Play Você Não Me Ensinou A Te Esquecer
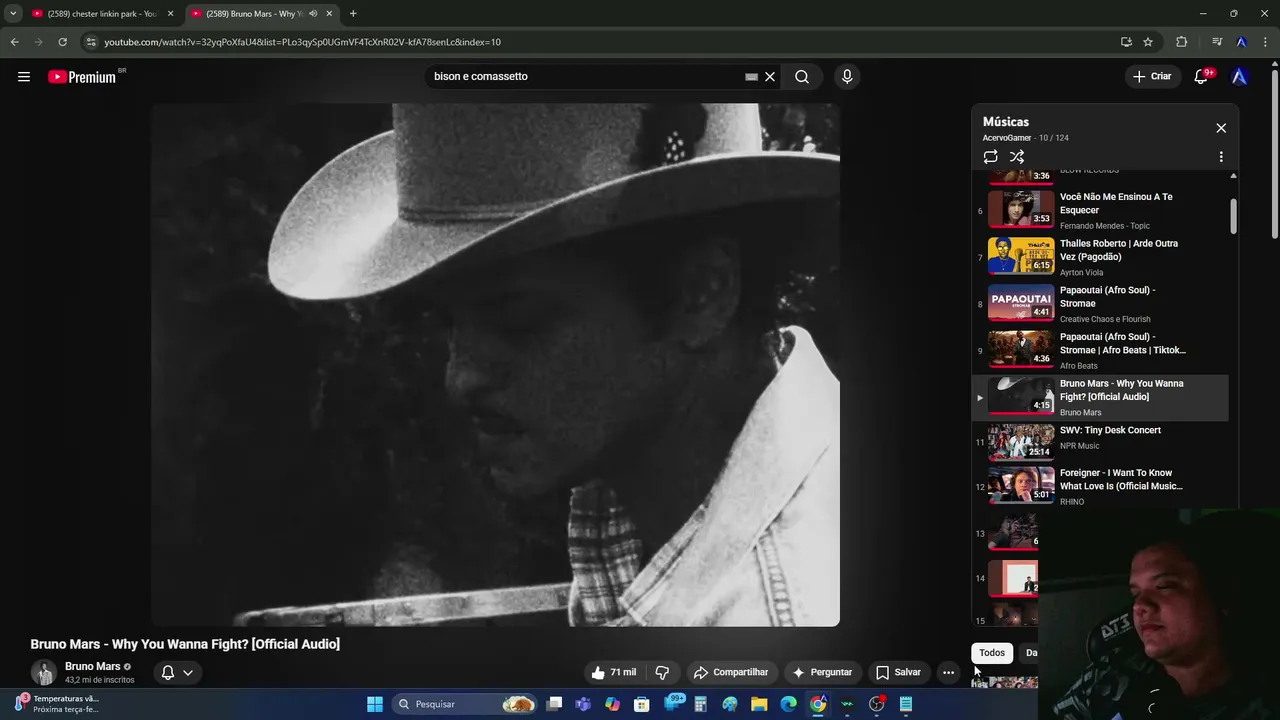1280x720 pixels. pos(1100,211)
